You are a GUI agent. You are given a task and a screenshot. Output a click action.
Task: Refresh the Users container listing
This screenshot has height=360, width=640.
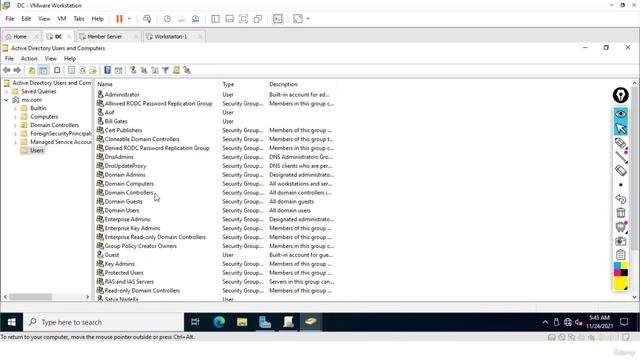pyautogui.click(x=82, y=70)
